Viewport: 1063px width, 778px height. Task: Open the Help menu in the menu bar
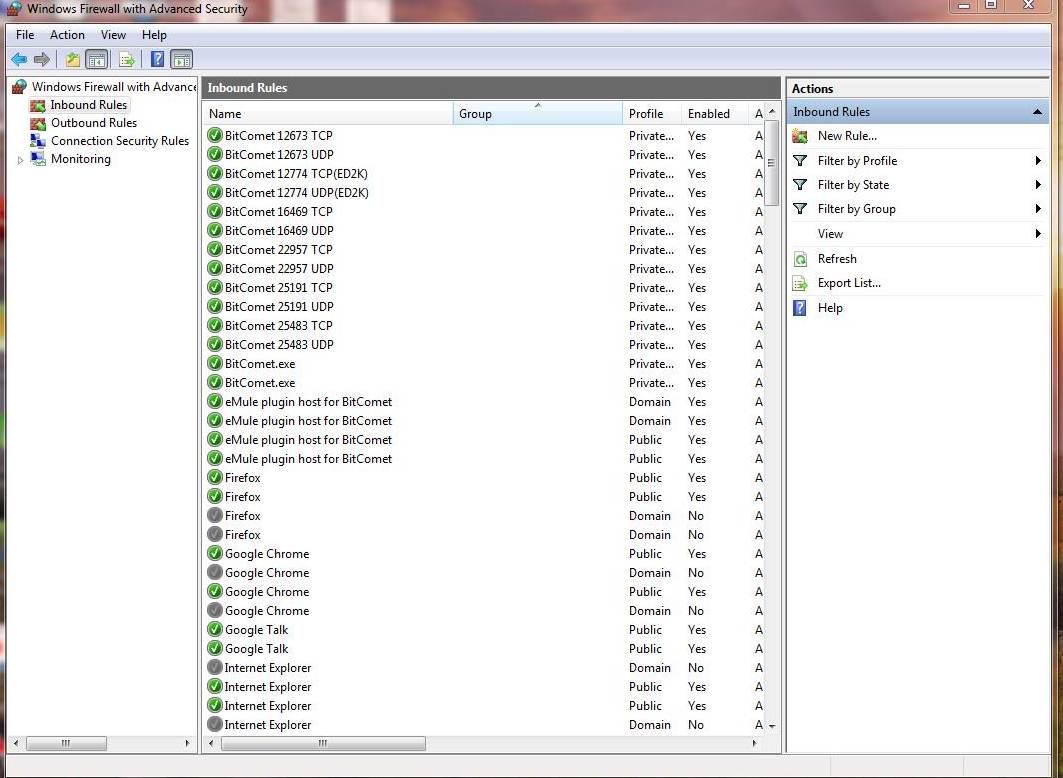point(154,35)
